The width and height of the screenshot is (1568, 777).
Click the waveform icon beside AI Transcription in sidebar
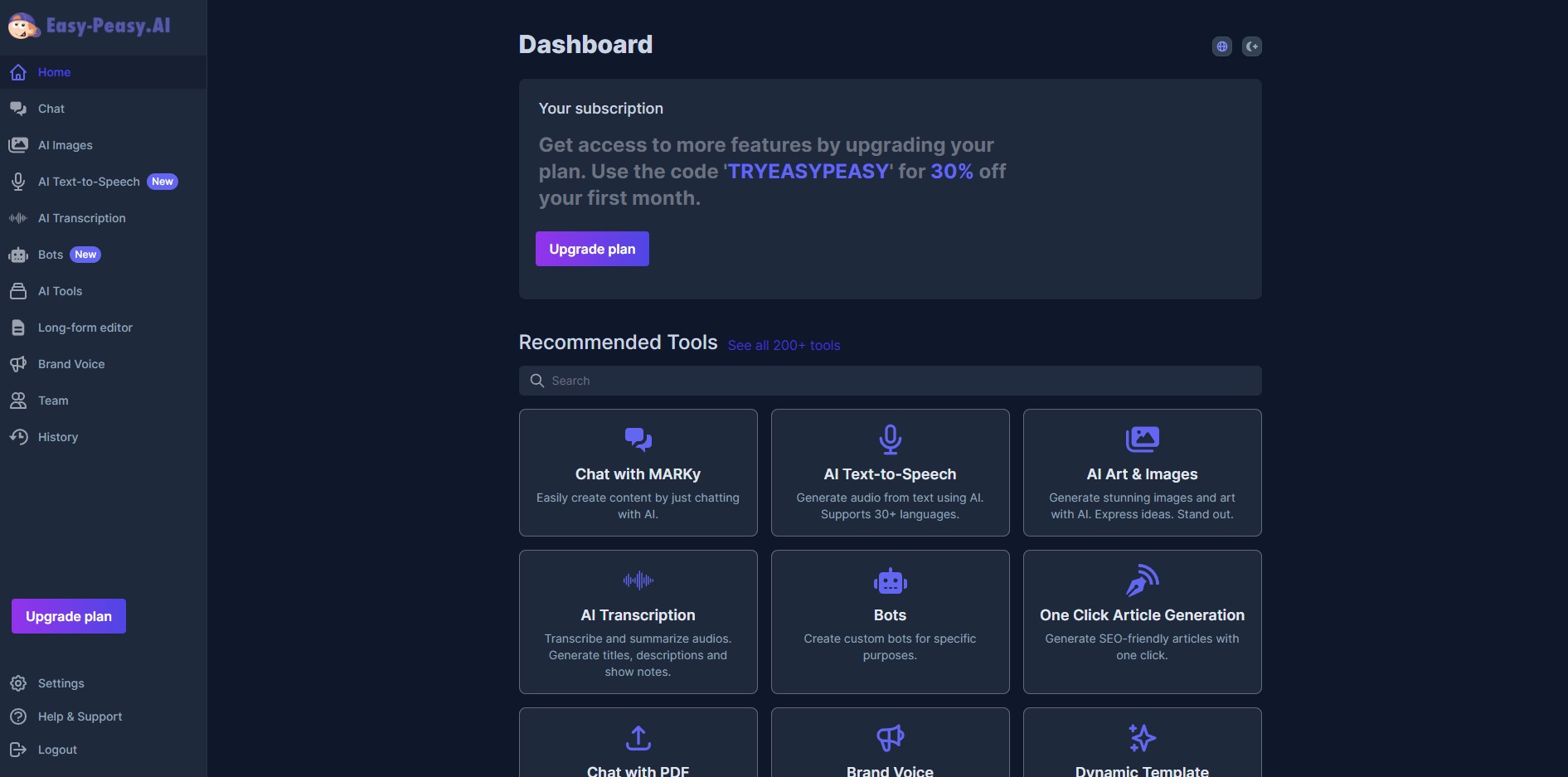(18, 218)
